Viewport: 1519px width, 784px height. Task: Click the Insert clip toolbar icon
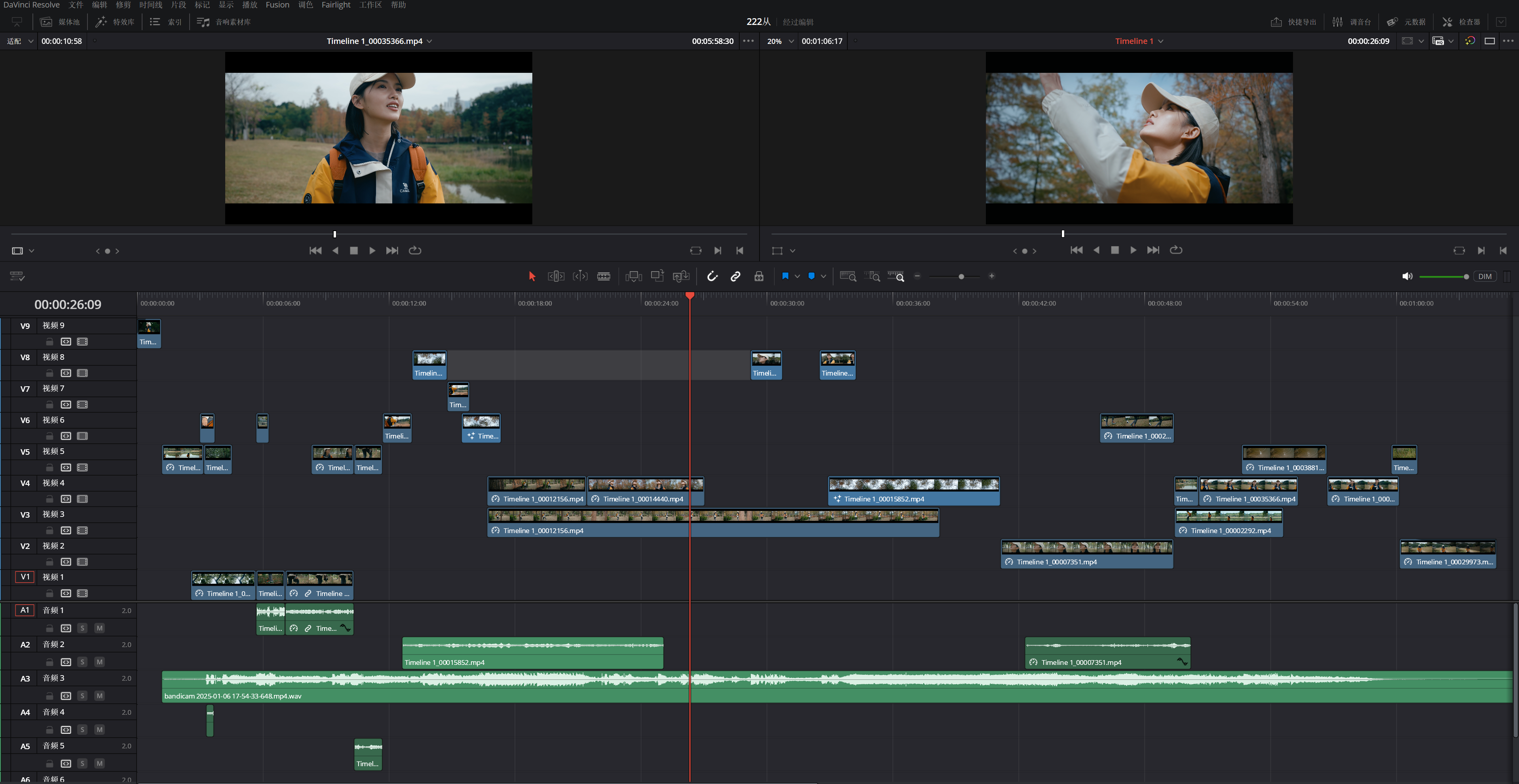634,277
